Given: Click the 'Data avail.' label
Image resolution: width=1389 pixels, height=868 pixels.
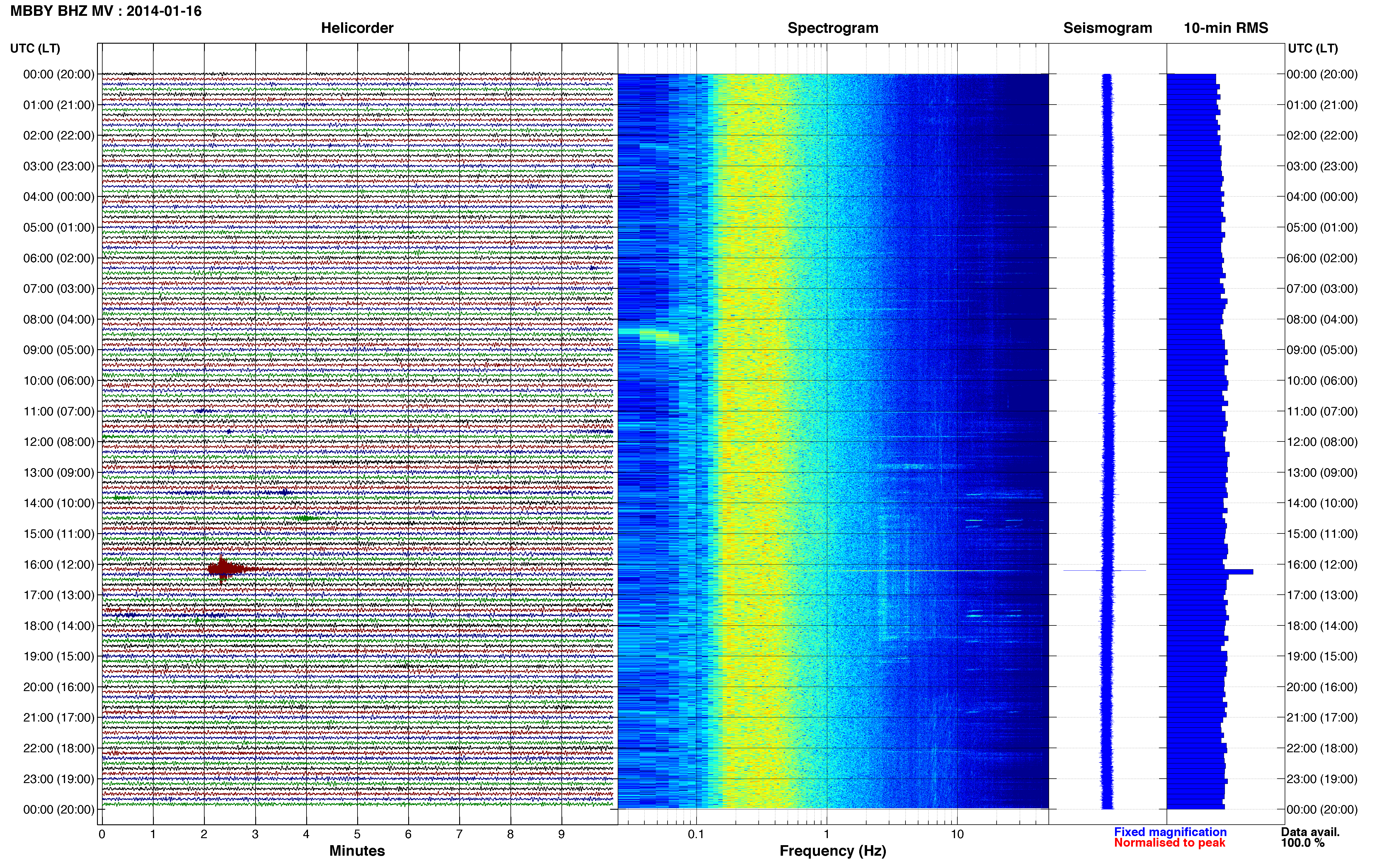Looking at the screenshot, I should tap(1310, 832).
